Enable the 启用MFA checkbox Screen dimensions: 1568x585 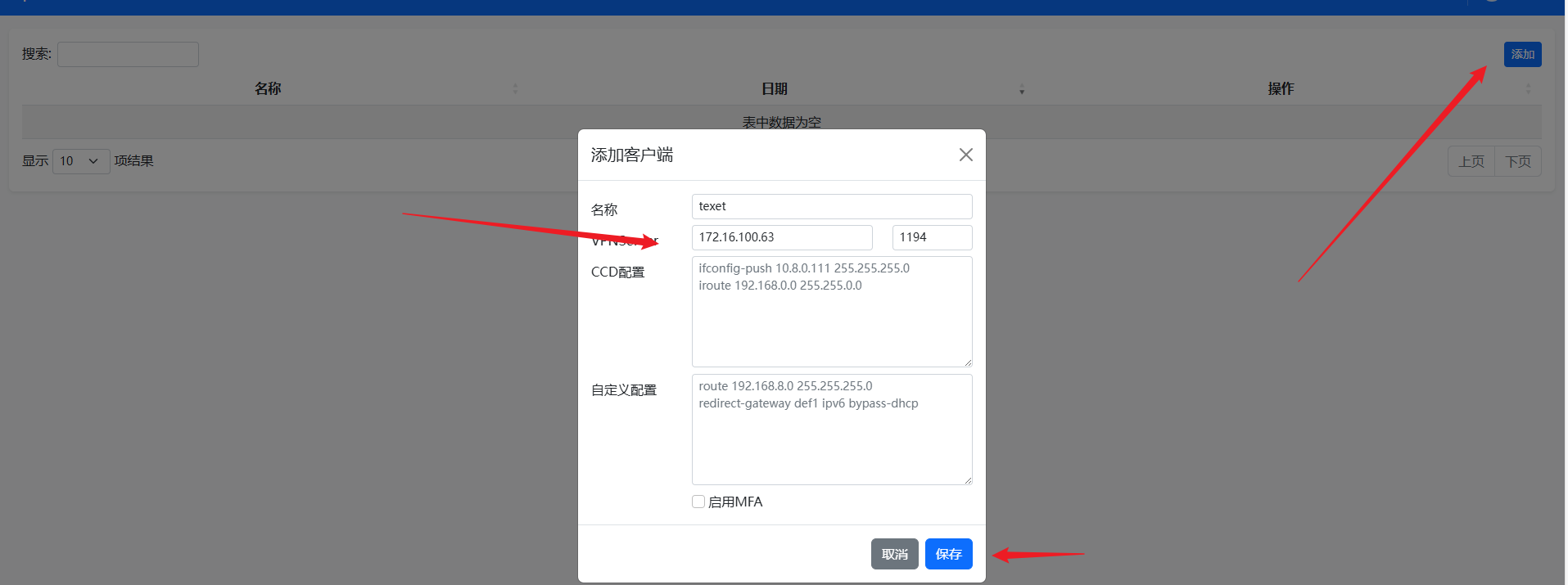click(698, 502)
